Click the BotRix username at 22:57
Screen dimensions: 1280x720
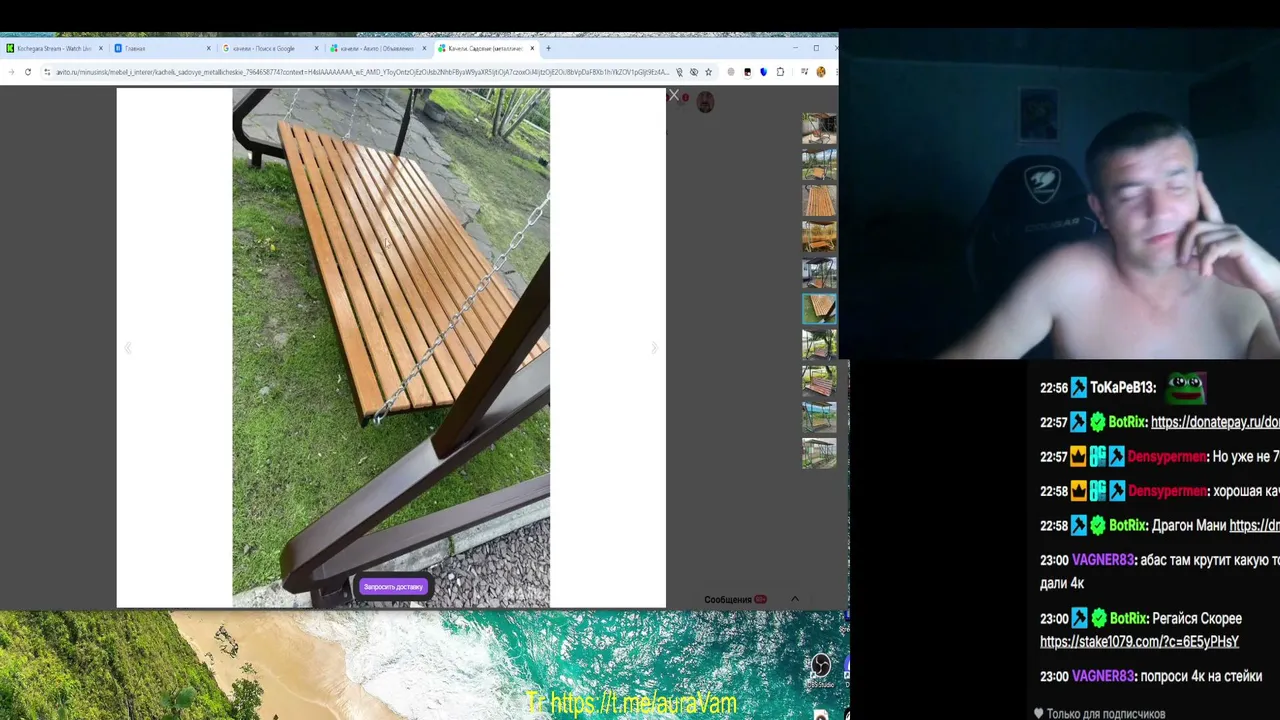1126,422
